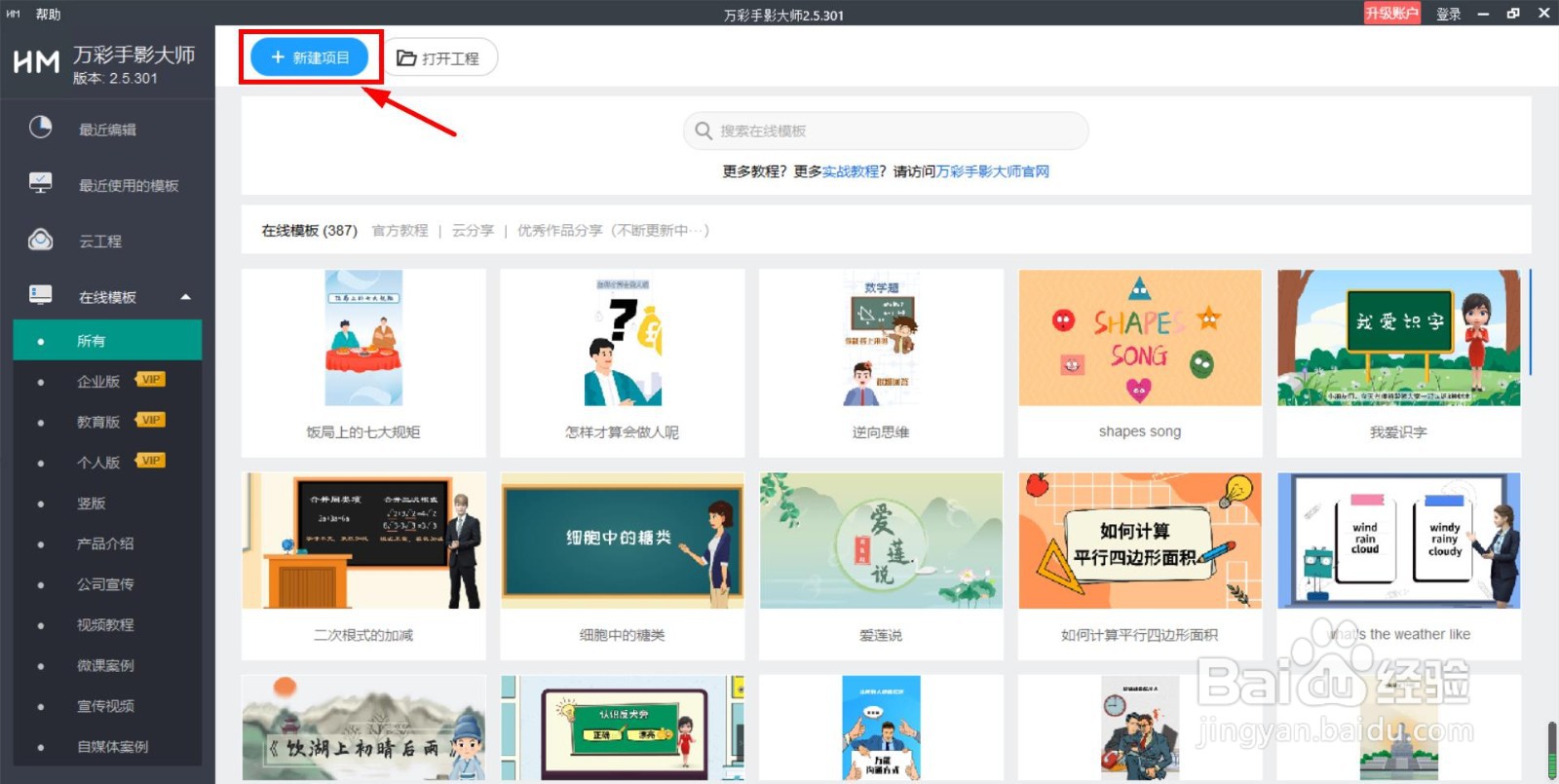Screen dimensions: 1559x784
Task: Select the 宣传视频 category
Action: click(107, 706)
